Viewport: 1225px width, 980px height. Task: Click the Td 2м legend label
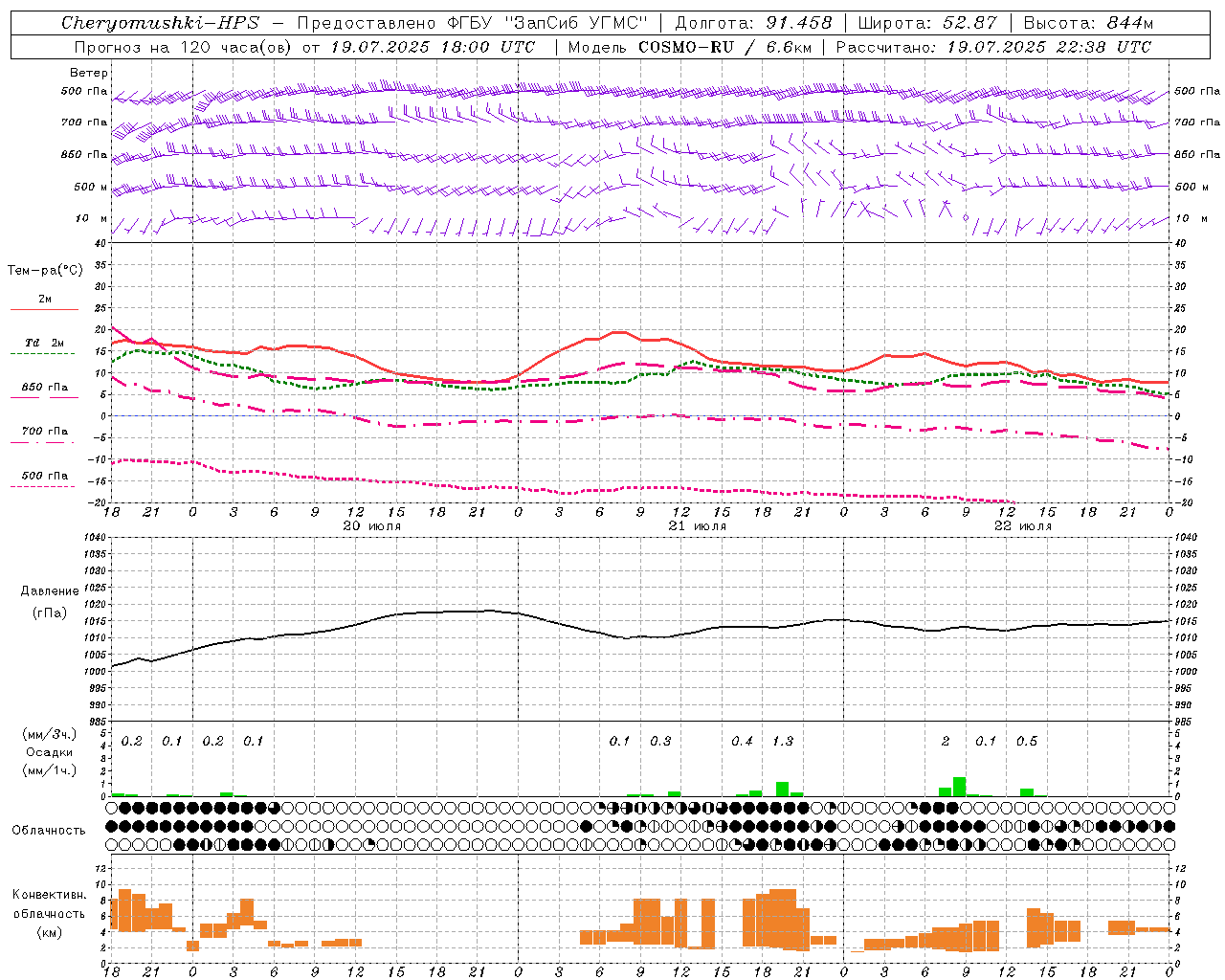44,343
